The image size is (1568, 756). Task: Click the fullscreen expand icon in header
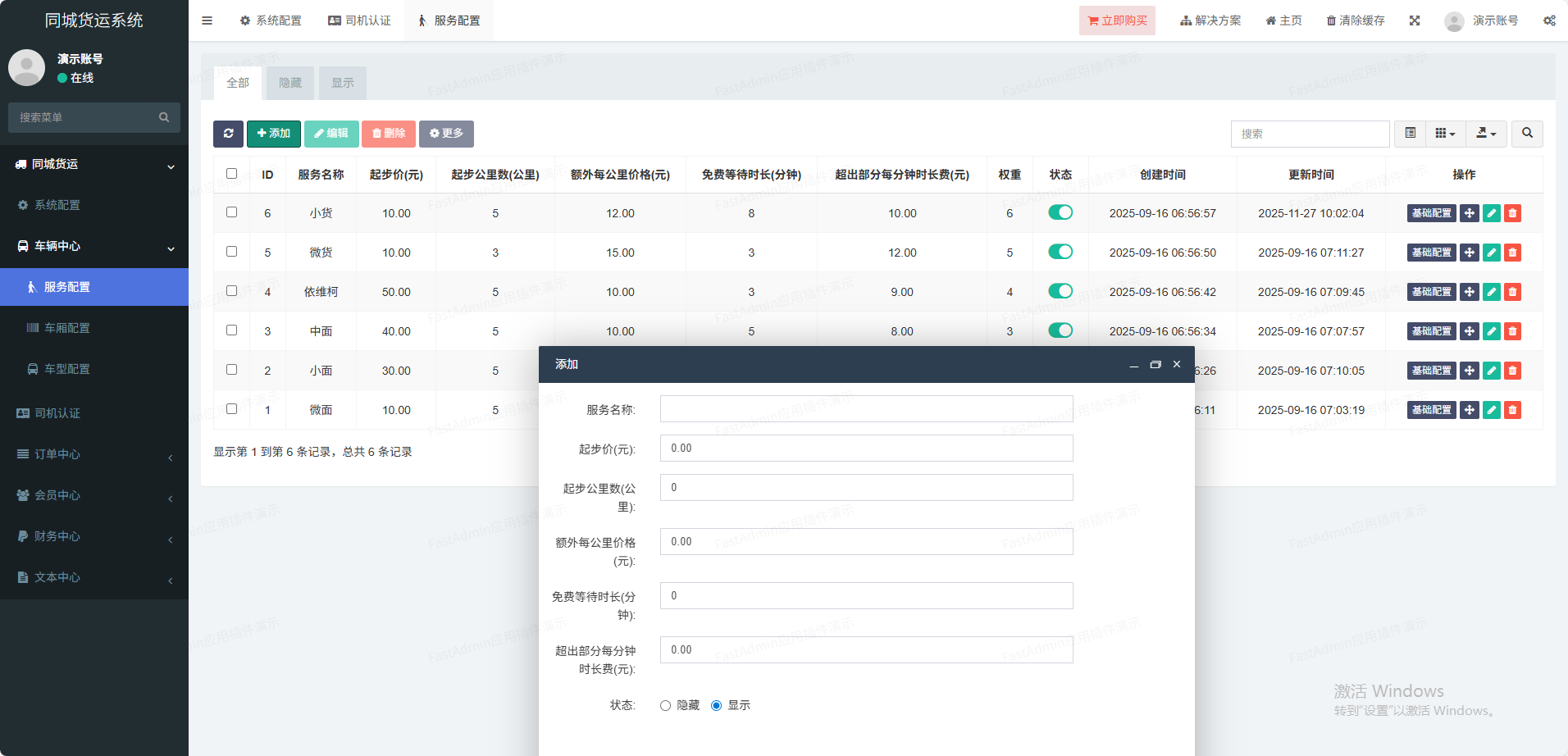1415,20
